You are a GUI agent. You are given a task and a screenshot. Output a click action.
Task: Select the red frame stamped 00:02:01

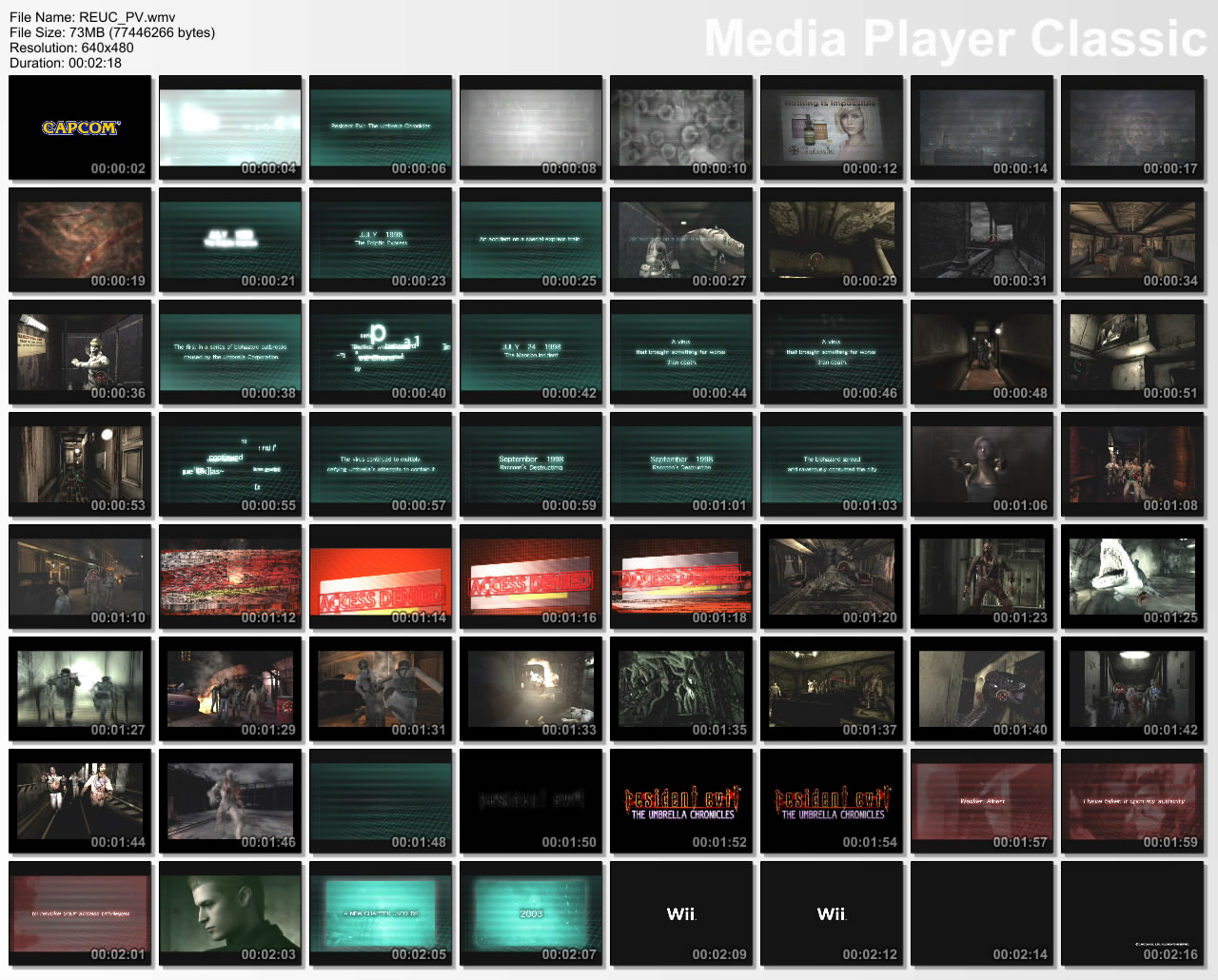pyautogui.click(x=80, y=913)
